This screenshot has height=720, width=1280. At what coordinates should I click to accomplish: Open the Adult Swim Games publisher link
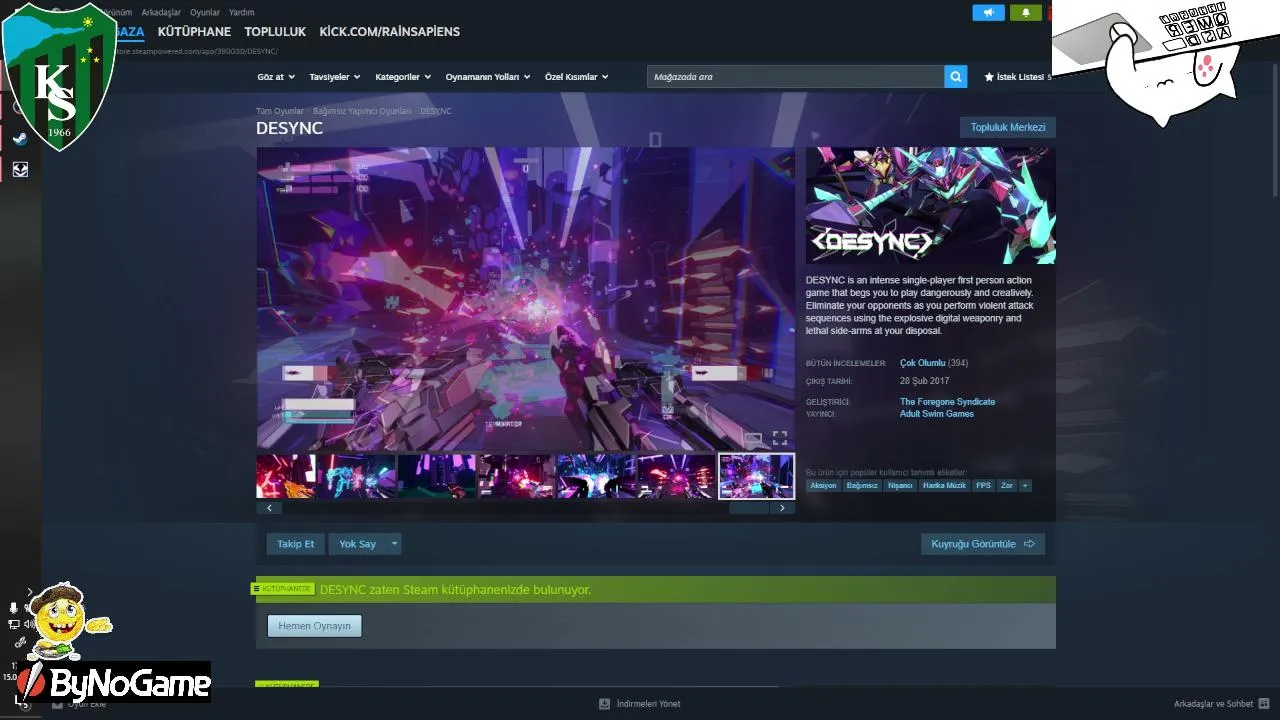936,414
